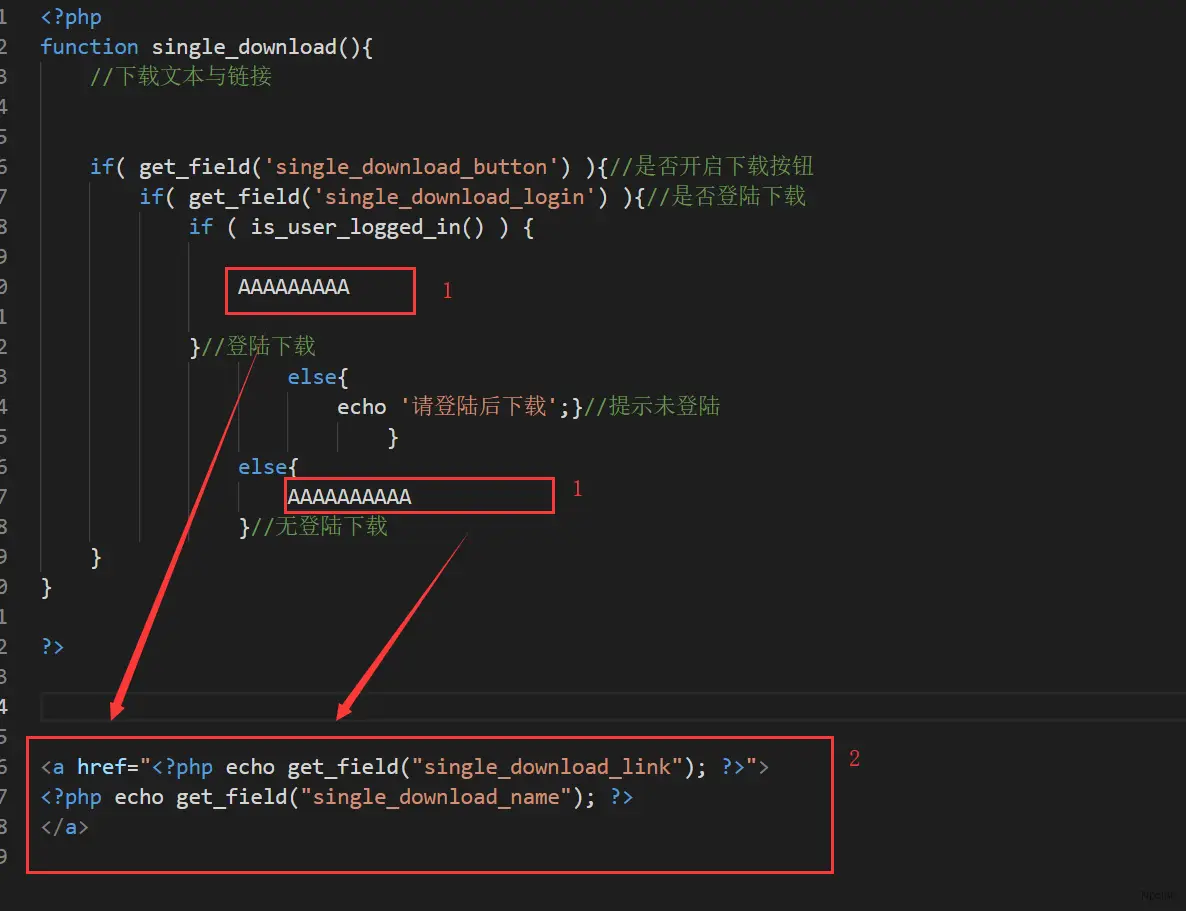Click the comment '//无登陆下载'
This screenshot has width=1186, height=911.
tap(319, 527)
